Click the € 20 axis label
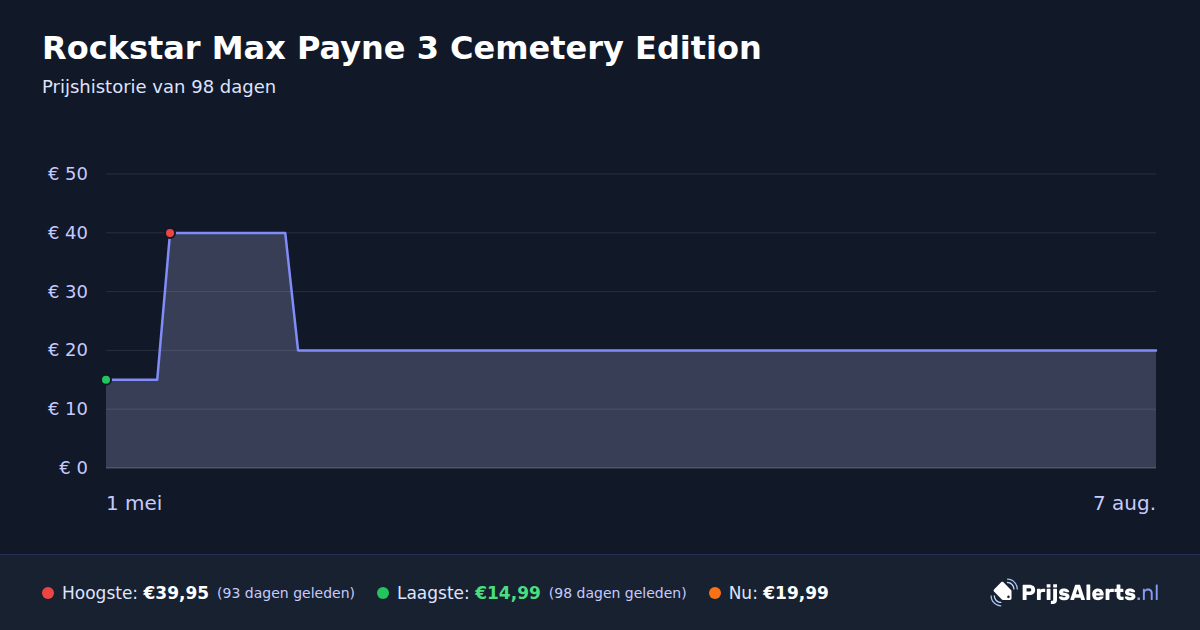1200x630 pixels. click(x=68, y=350)
